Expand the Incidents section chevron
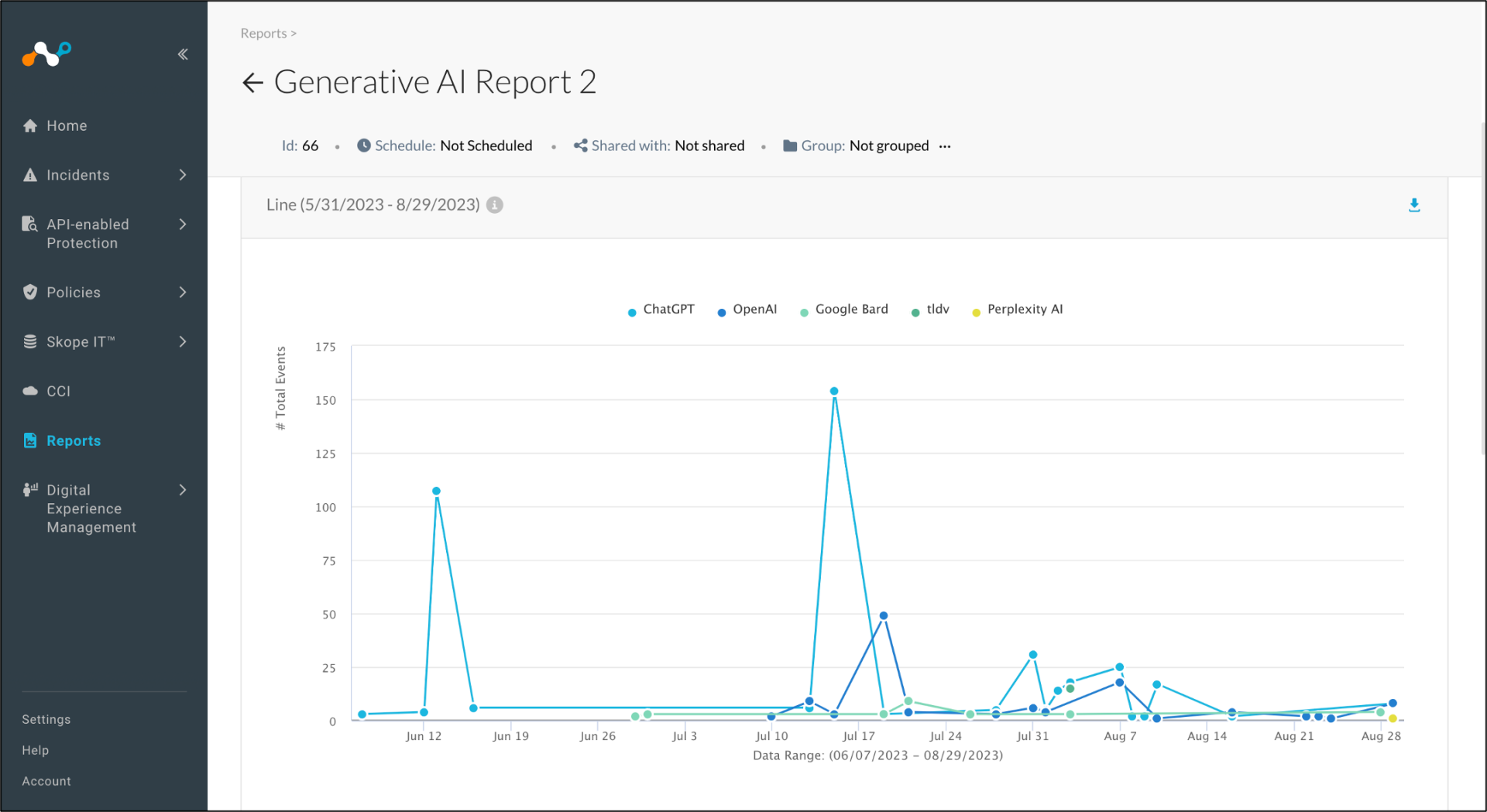 [x=183, y=175]
